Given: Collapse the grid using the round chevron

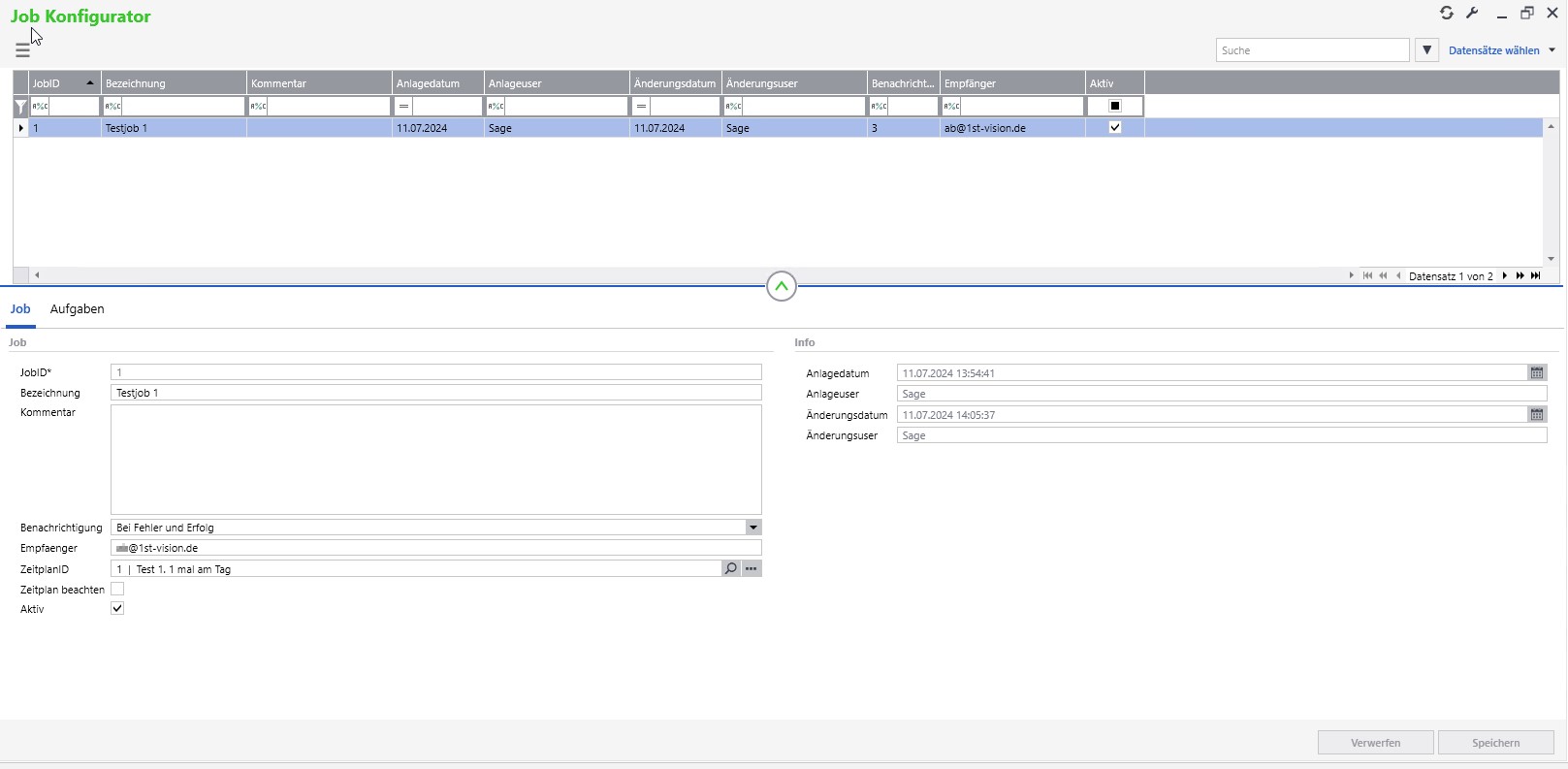Looking at the screenshot, I should [x=782, y=286].
